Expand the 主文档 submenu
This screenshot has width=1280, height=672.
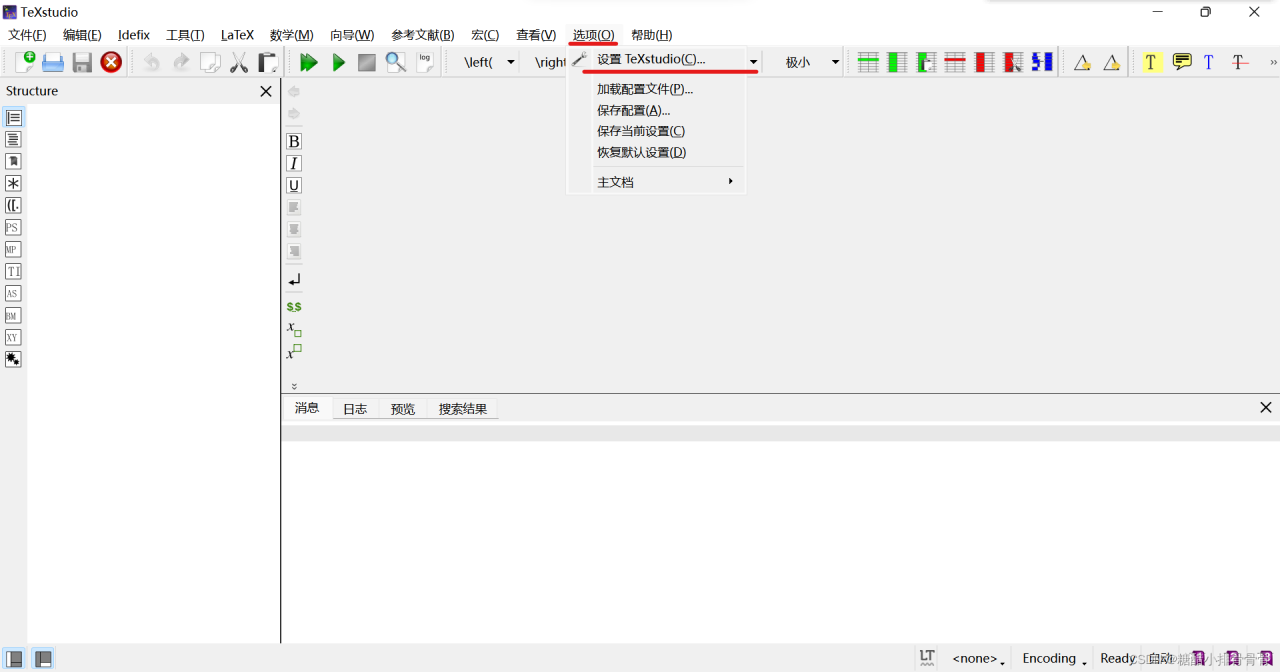click(657, 182)
